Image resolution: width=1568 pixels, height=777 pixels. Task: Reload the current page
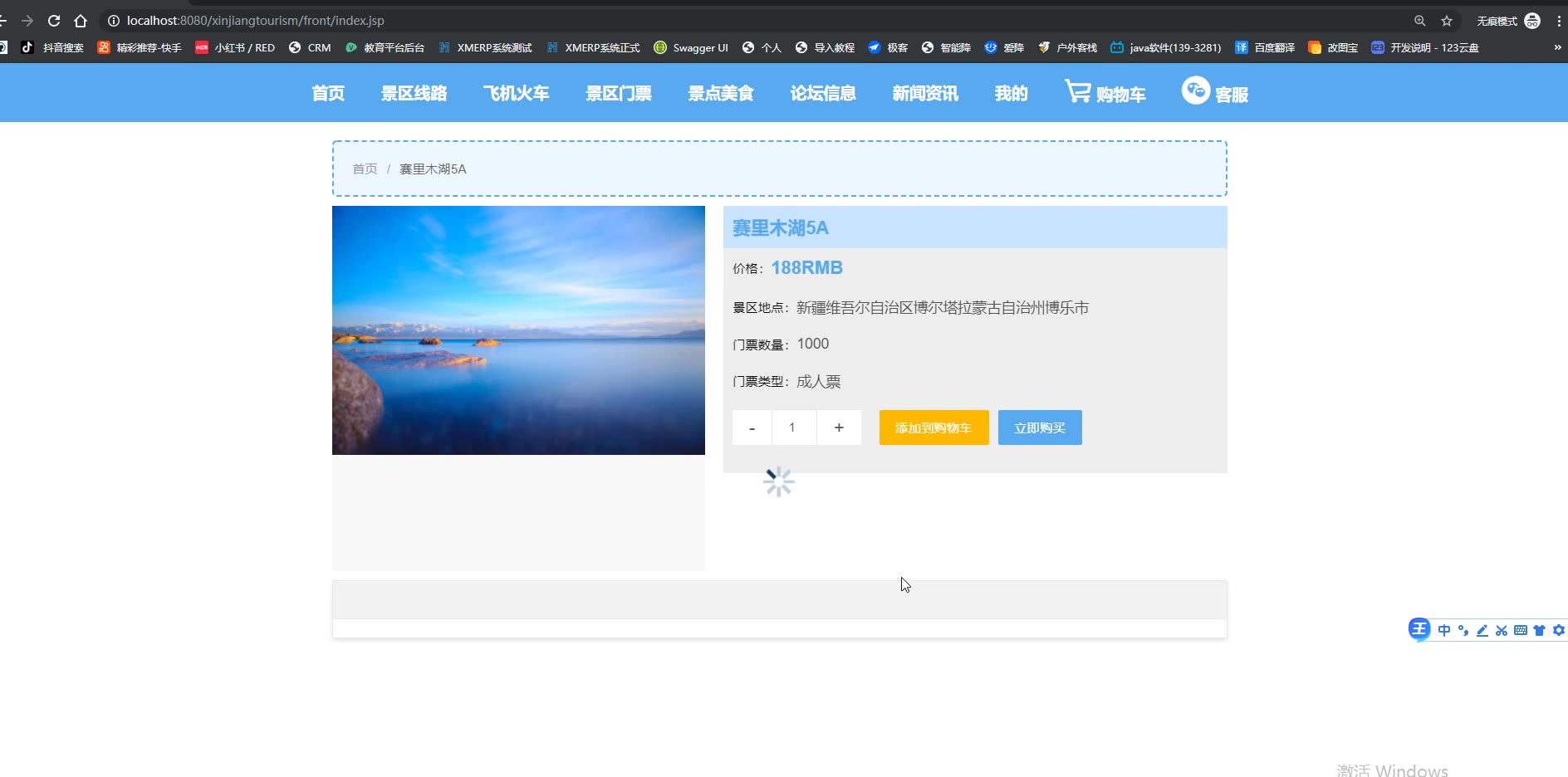pos(54,21)
